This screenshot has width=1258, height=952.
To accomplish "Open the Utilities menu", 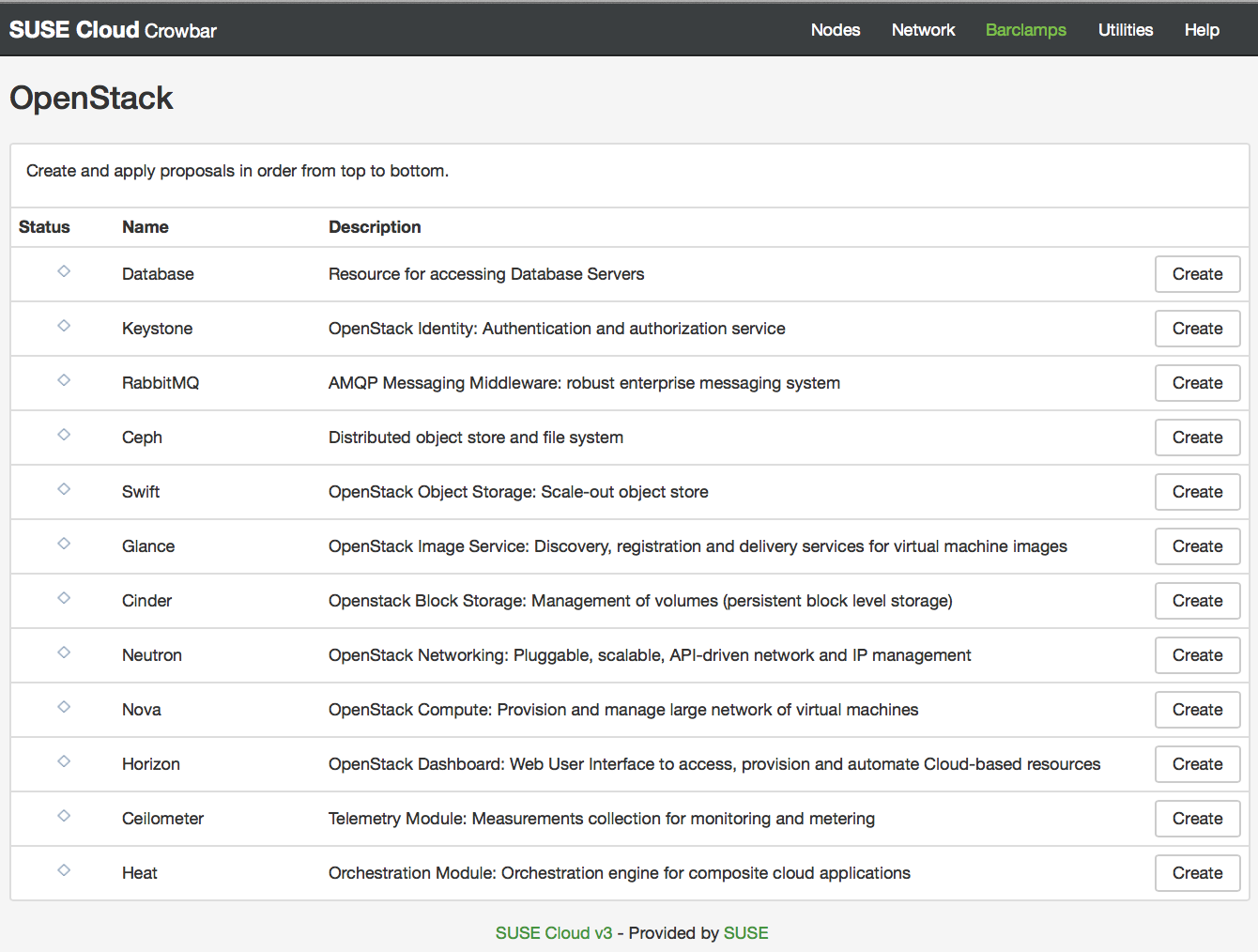I will coord(1125,30).
